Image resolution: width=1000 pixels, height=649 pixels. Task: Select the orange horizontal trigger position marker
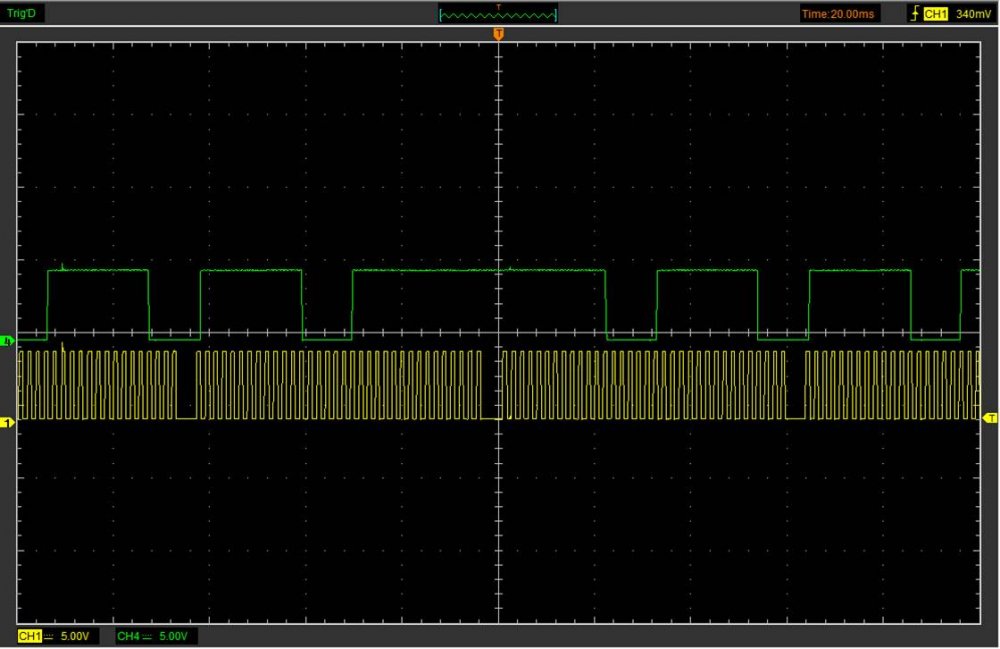[x=498, y=34]
